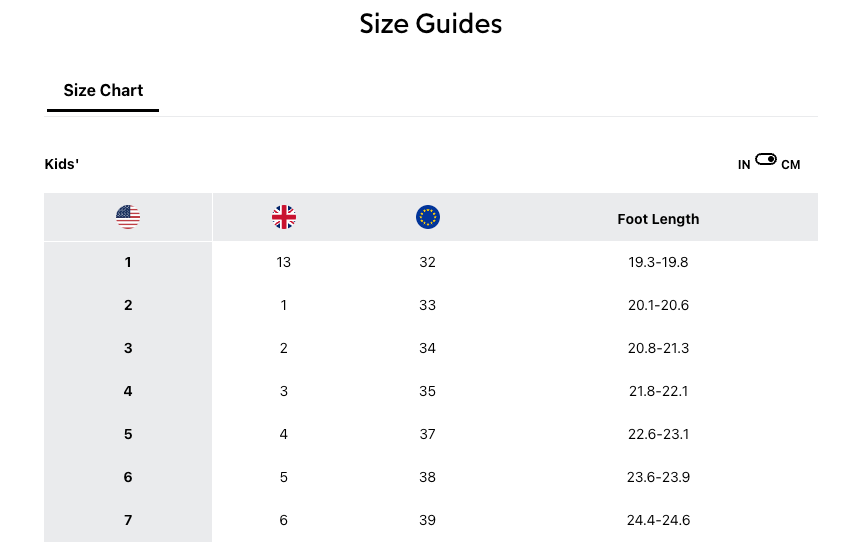This screenshot has height=558, width=851.
Task: Click UK size 13 cell
Action: coord(284,262)
